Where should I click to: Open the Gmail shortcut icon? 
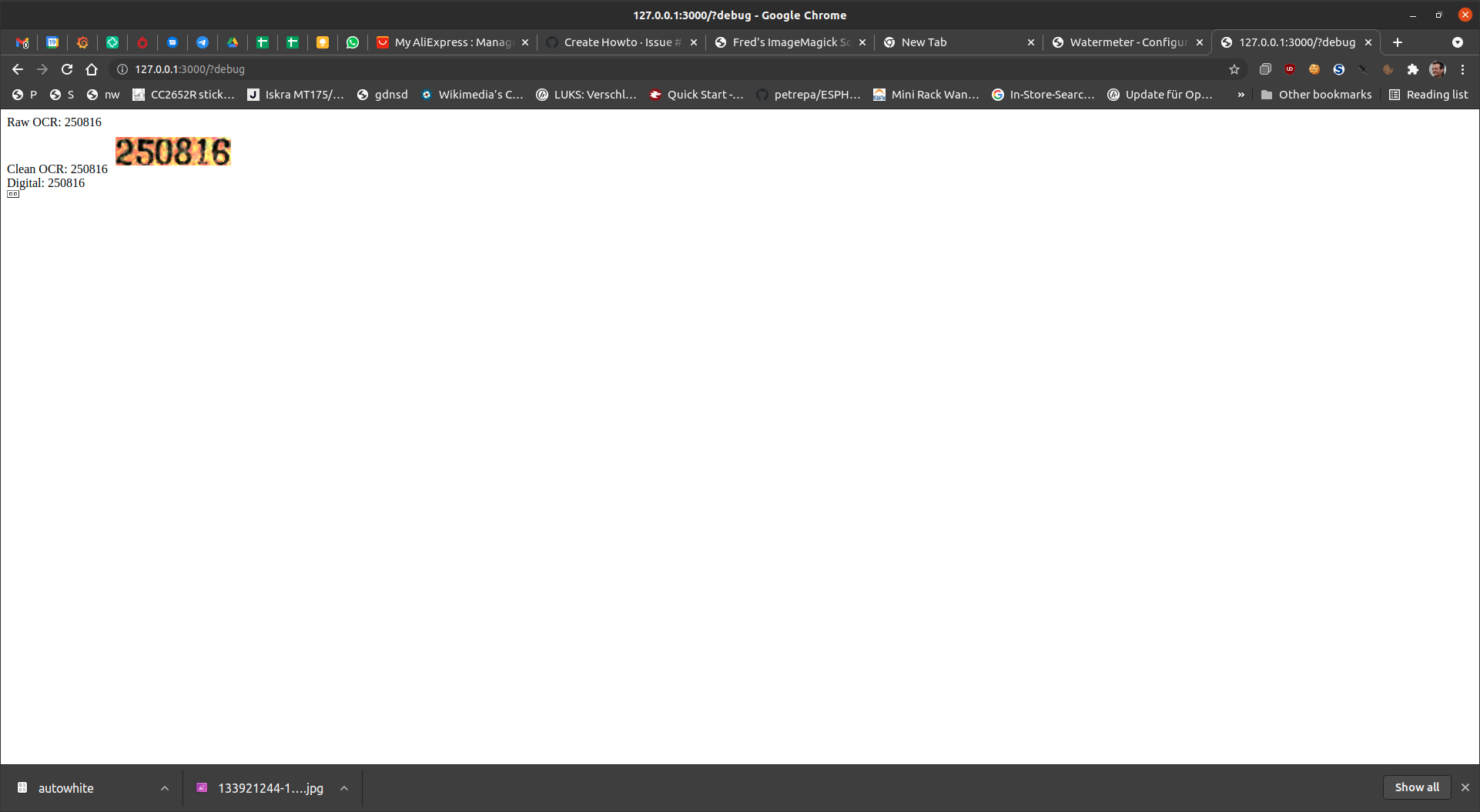(x=22, y=42)
